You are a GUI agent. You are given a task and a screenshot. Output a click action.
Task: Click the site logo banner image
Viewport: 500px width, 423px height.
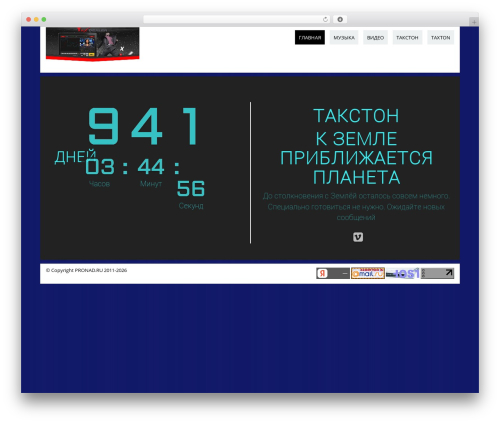point(92,44)
